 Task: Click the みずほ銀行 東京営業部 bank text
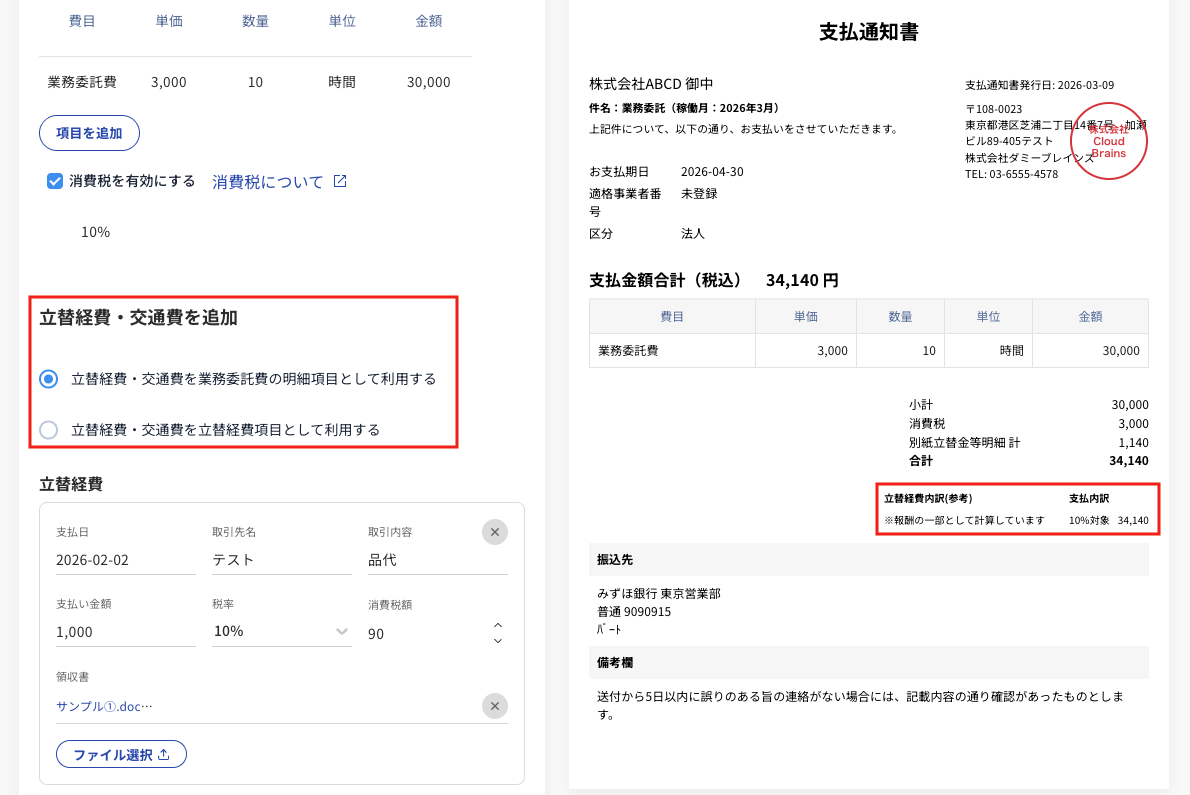659,593
